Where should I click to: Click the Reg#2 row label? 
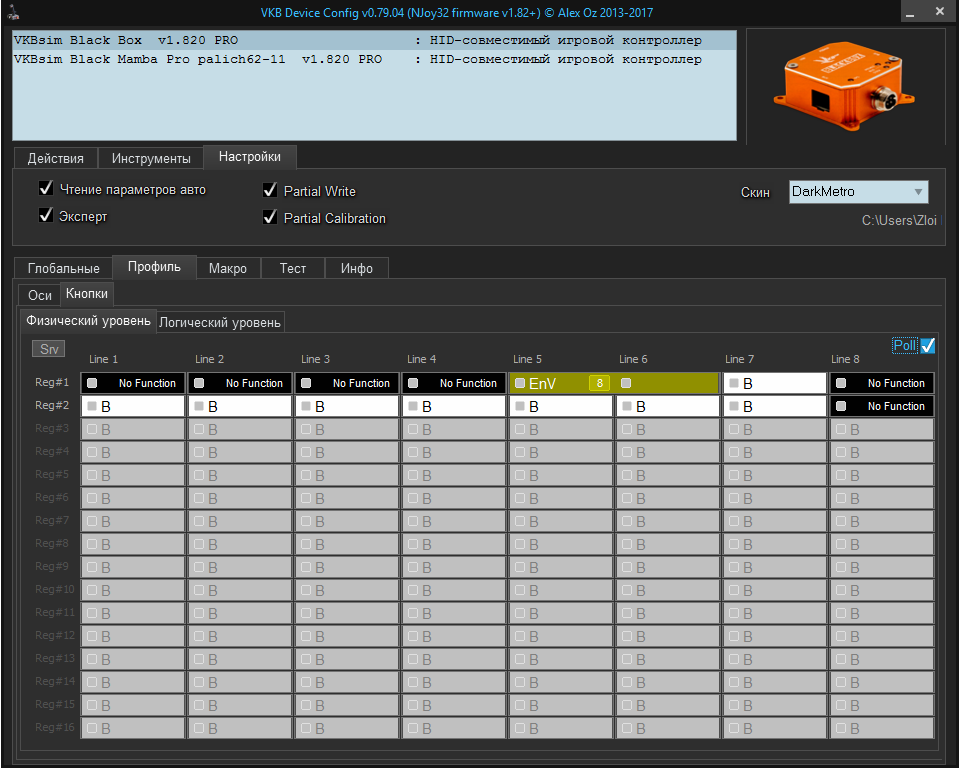pos(52,405)
